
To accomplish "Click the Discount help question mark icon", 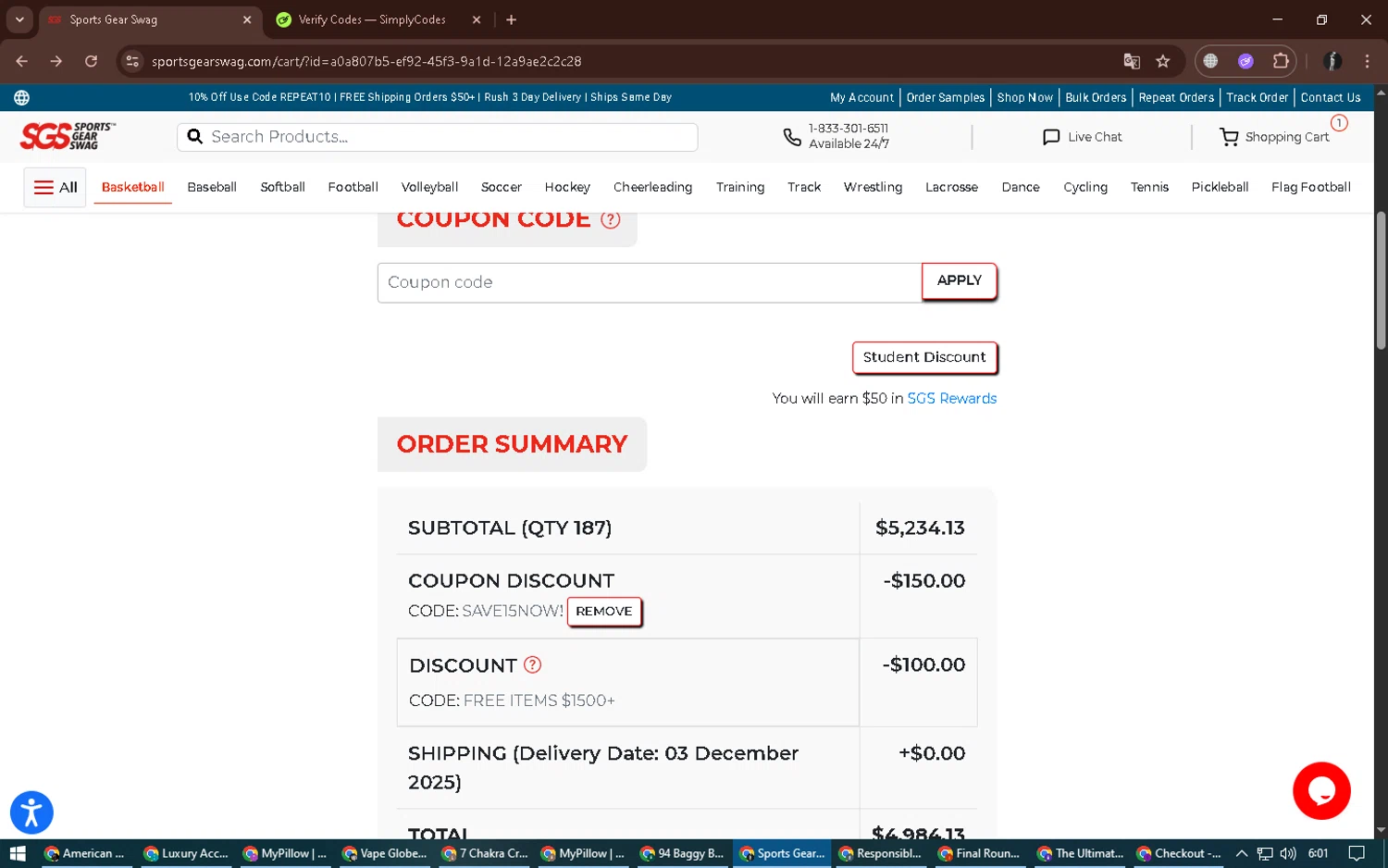I will tap(532, 664).
